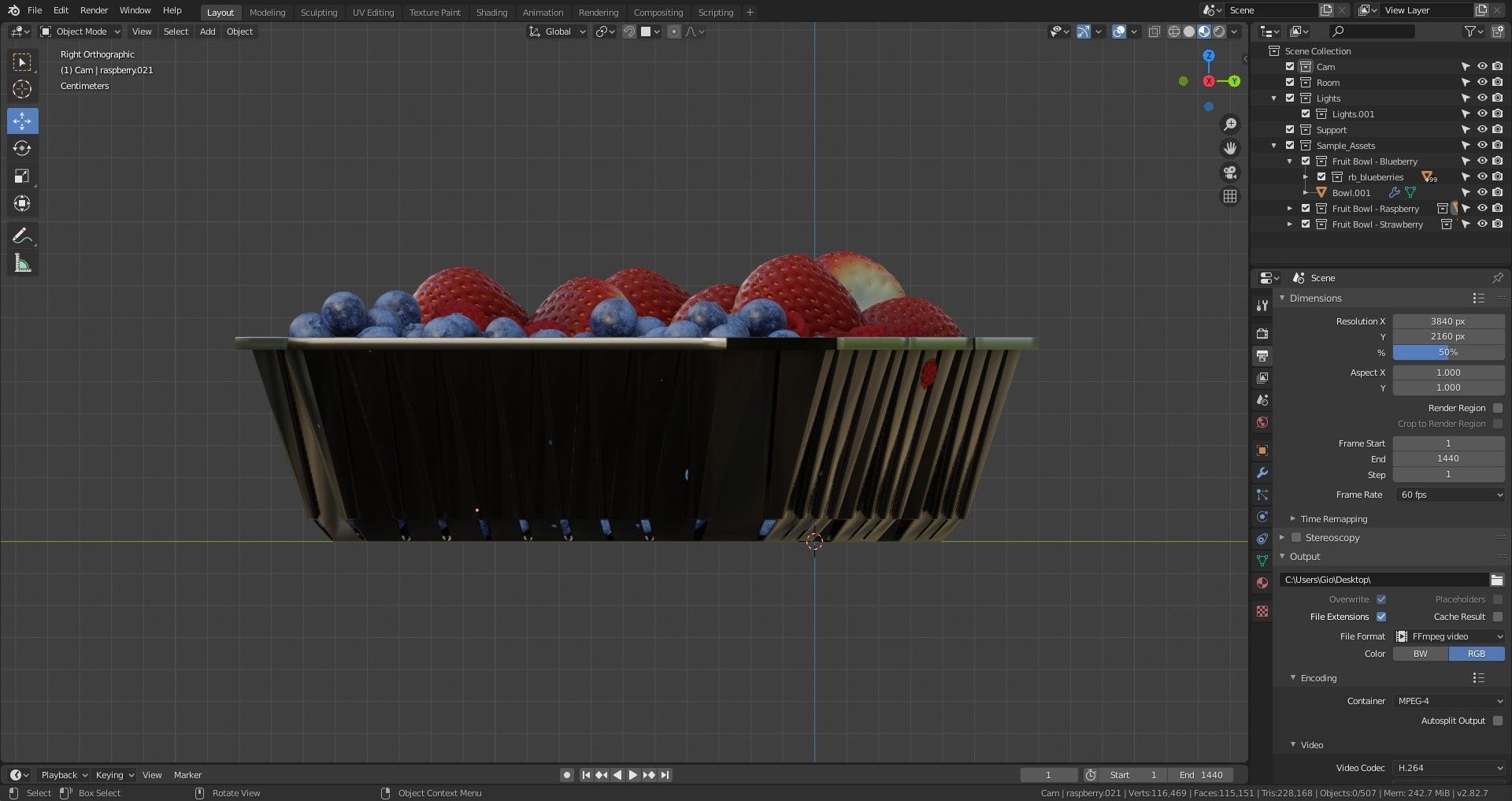Screen dimensions: 1512x801
Task: Open the Render properties tab icon
Action: (x=1262, y=333)
